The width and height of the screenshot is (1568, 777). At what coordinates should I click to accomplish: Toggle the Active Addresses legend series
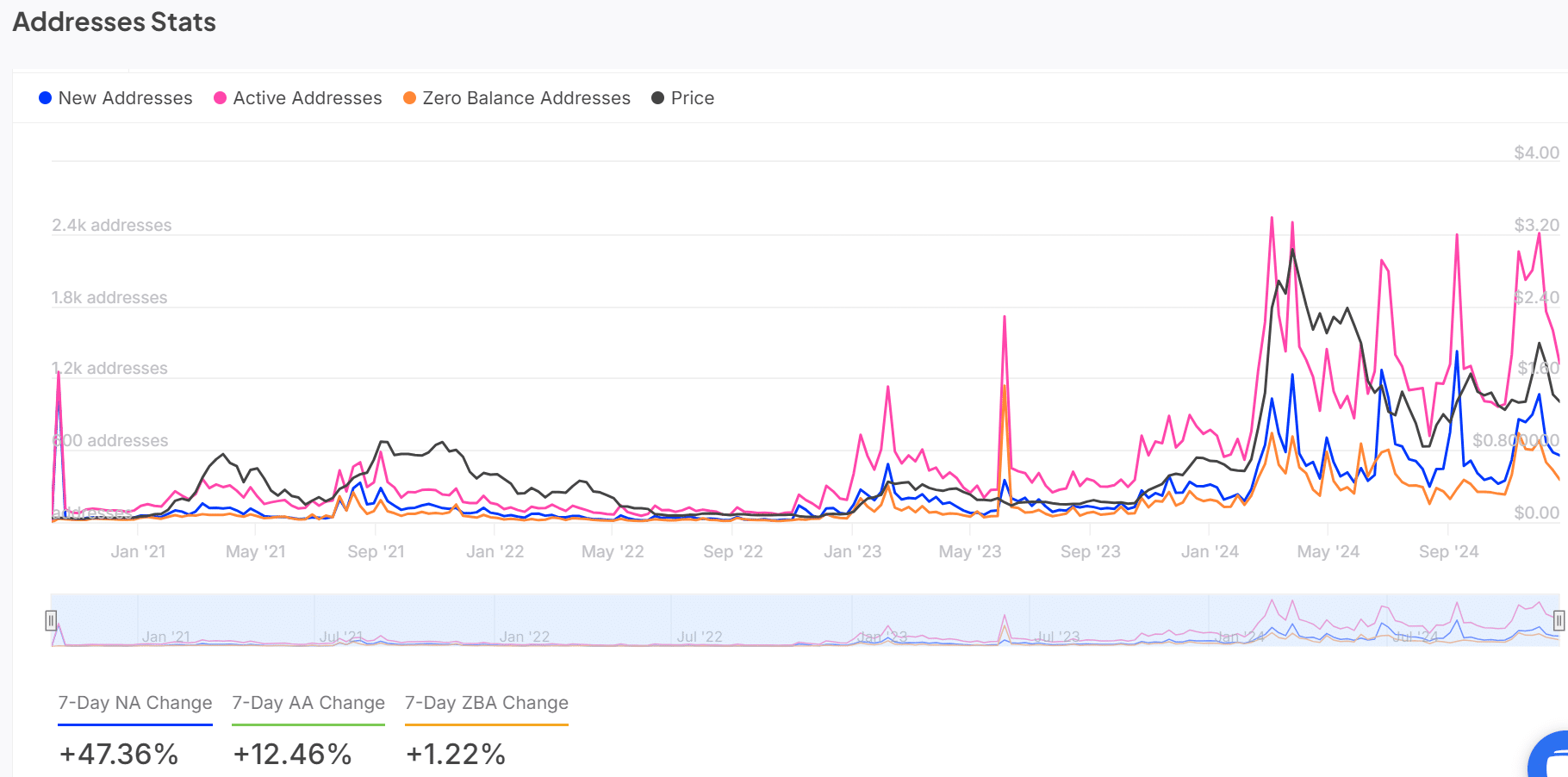(297, 98)
